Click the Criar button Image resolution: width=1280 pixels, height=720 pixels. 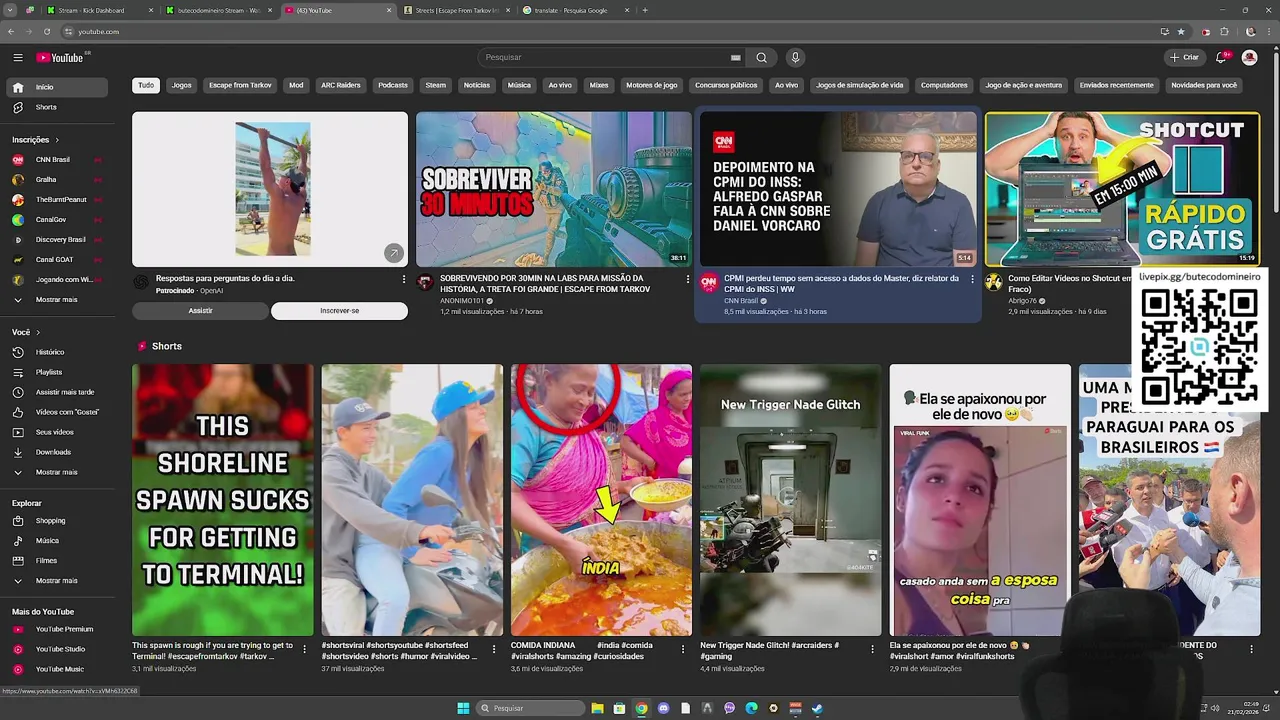click(1184, 58)
